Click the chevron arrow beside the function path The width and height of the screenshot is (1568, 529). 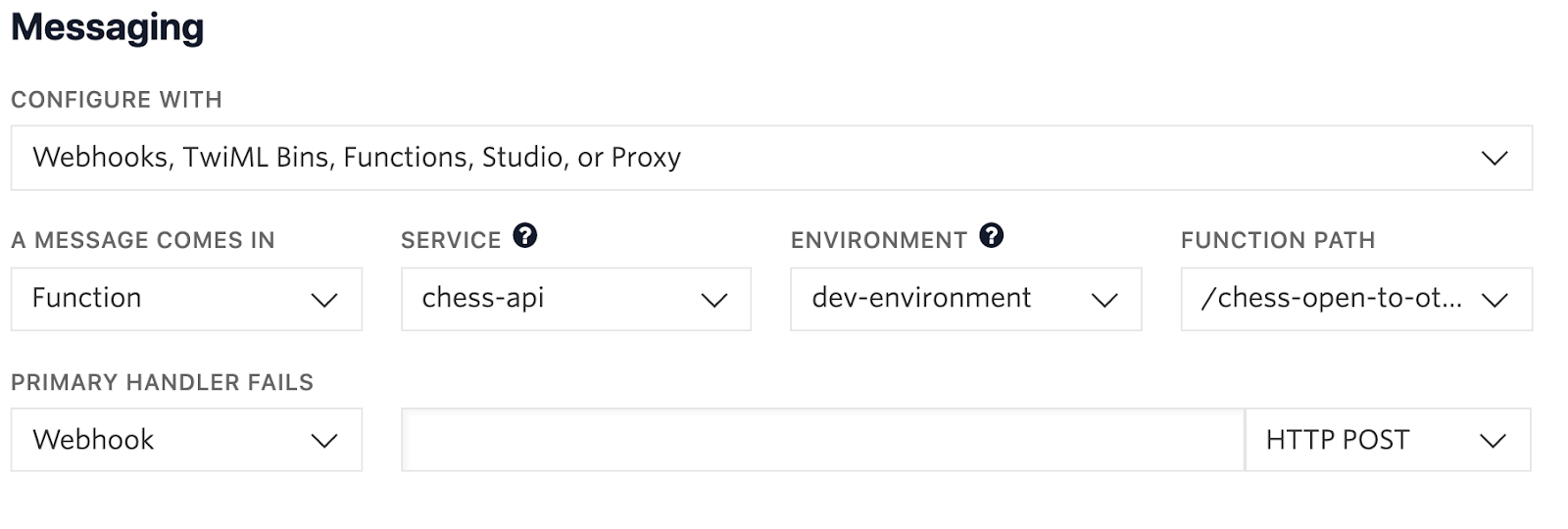tap(1494, 300)
